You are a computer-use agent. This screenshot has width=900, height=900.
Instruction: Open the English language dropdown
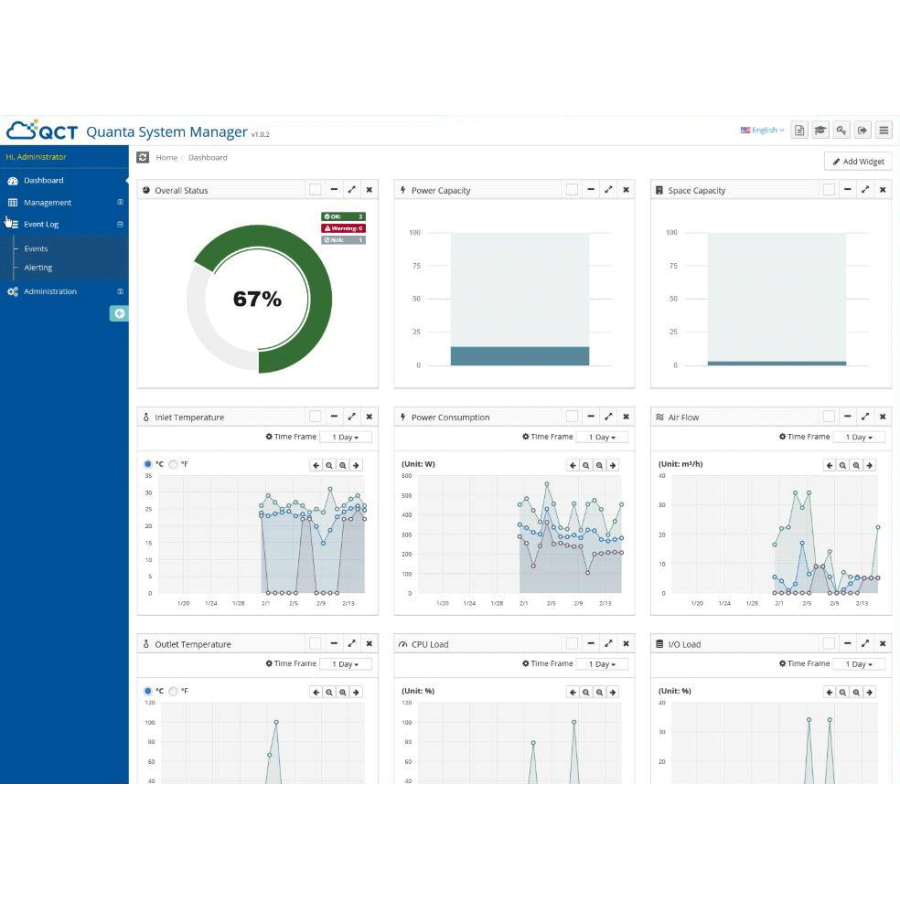762,130
